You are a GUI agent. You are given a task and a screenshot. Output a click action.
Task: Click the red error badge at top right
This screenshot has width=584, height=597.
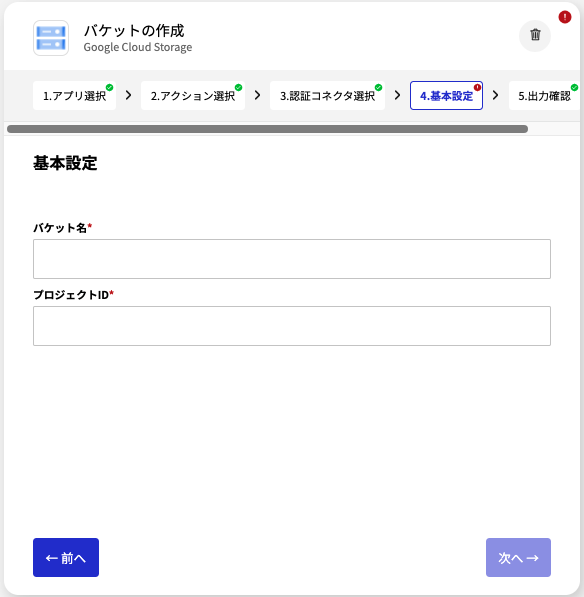coord(565,17)
